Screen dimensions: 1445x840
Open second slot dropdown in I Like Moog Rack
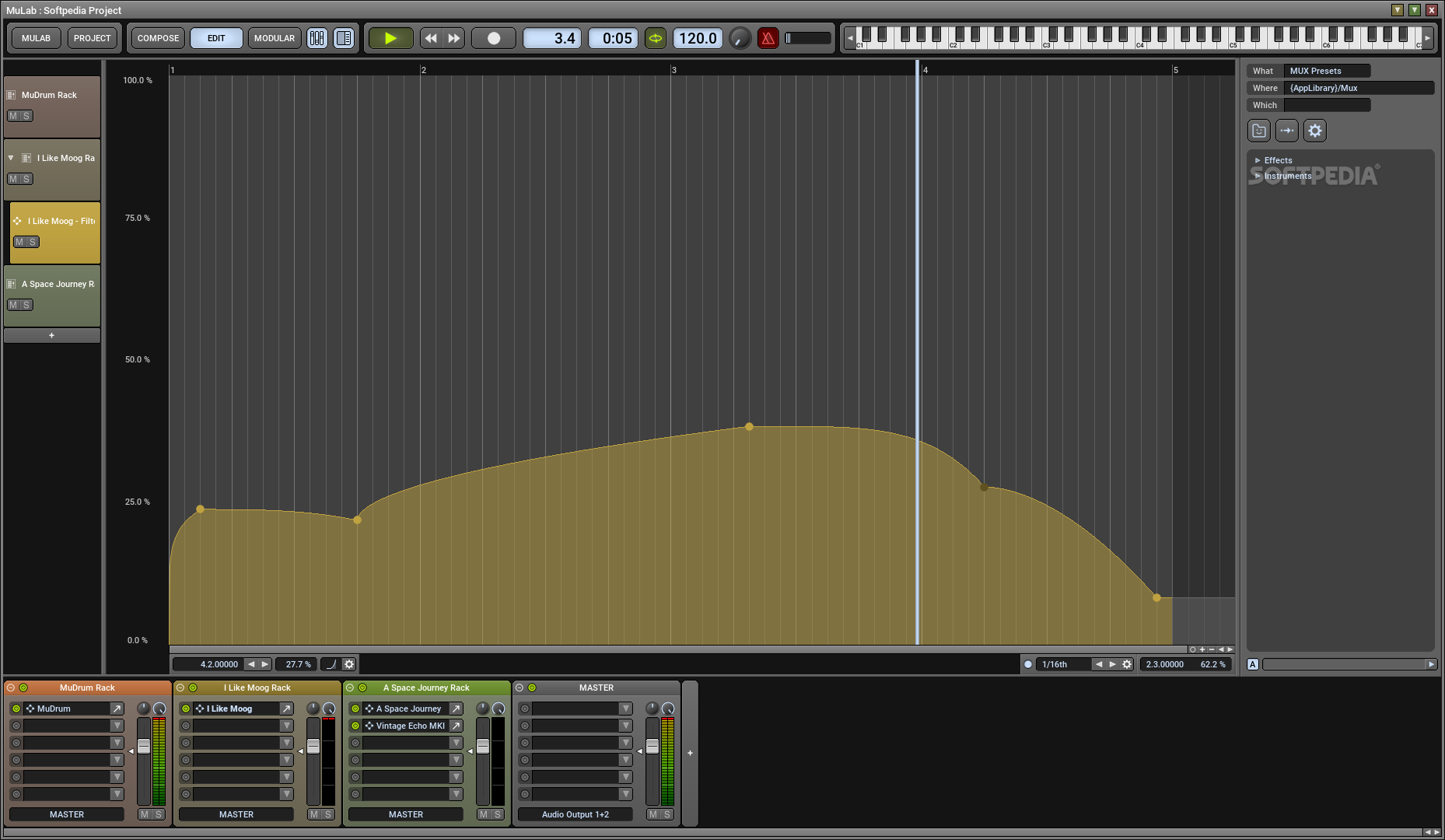tap(286, 726)
